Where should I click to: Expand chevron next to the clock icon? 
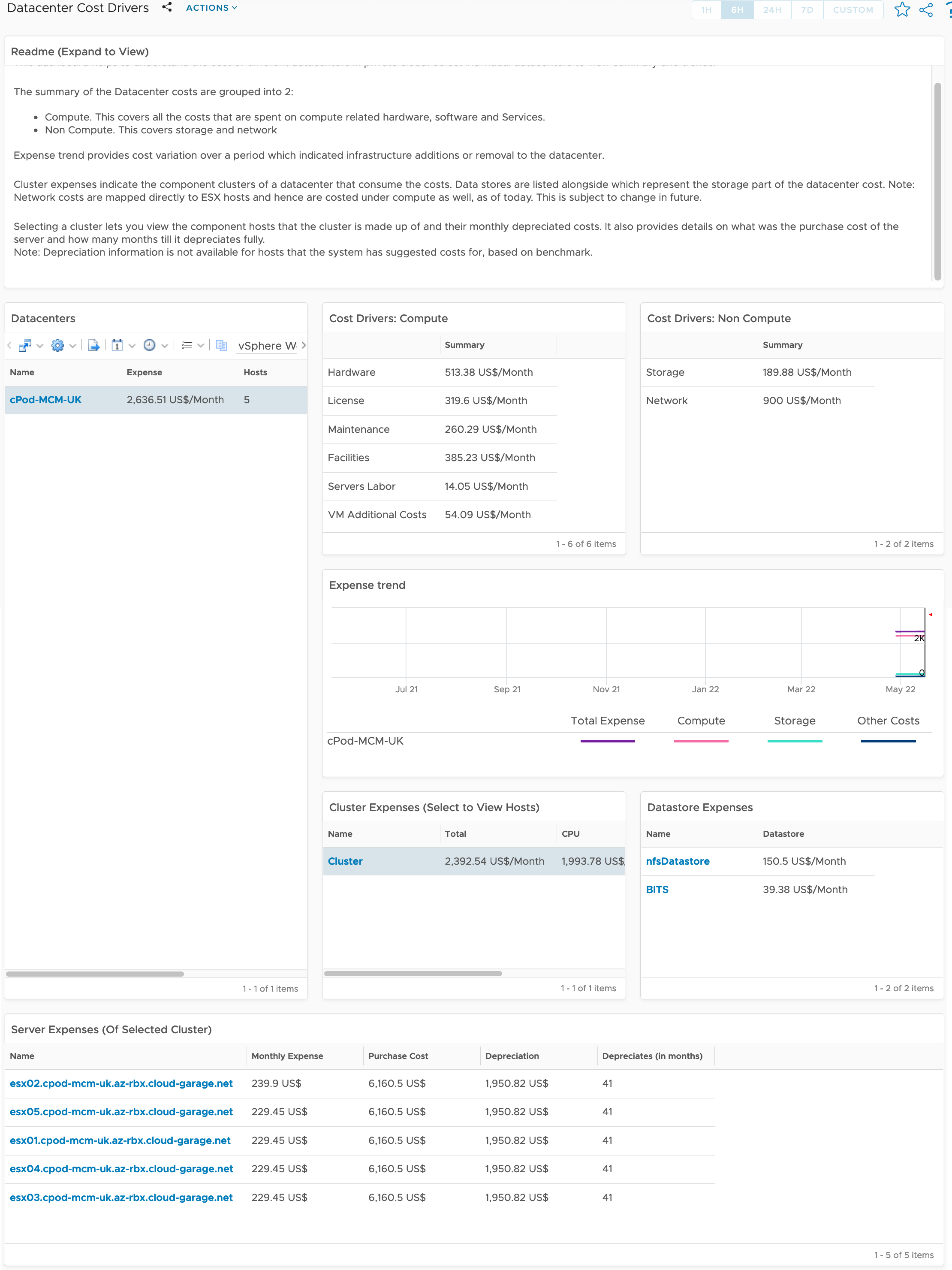click(x=165, y=346)
